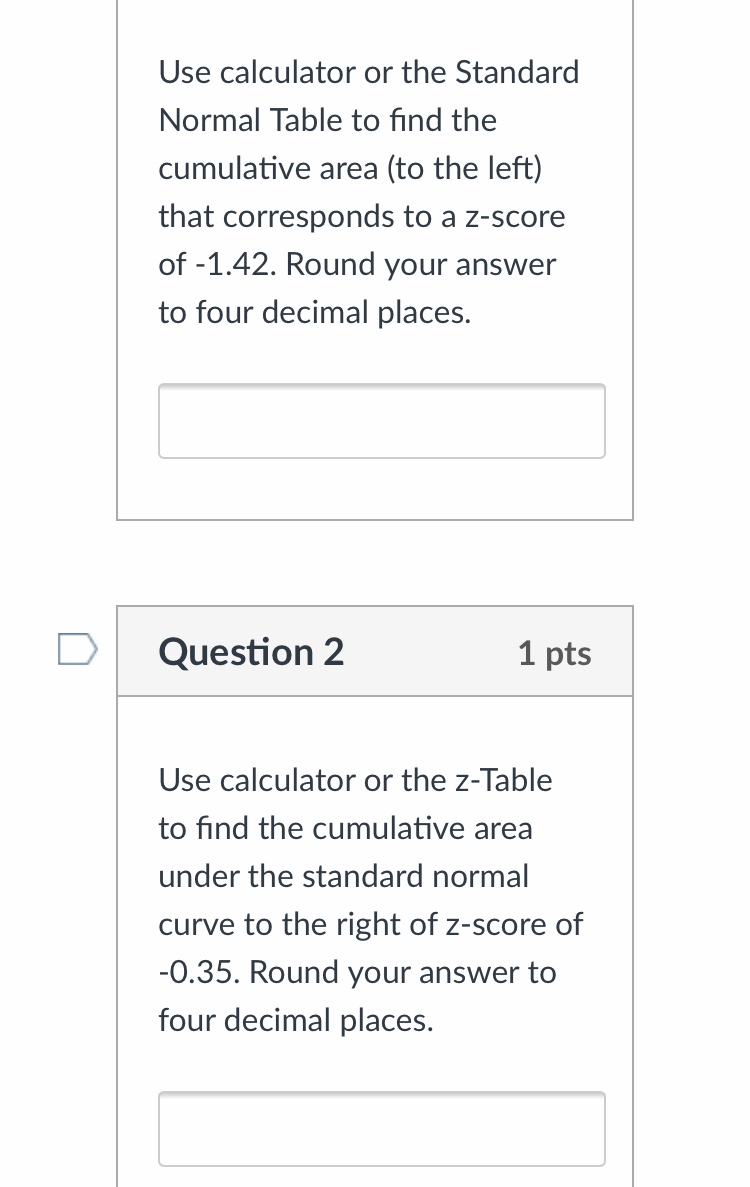Click "curve to the right of z-score of"

coord(370,924)
